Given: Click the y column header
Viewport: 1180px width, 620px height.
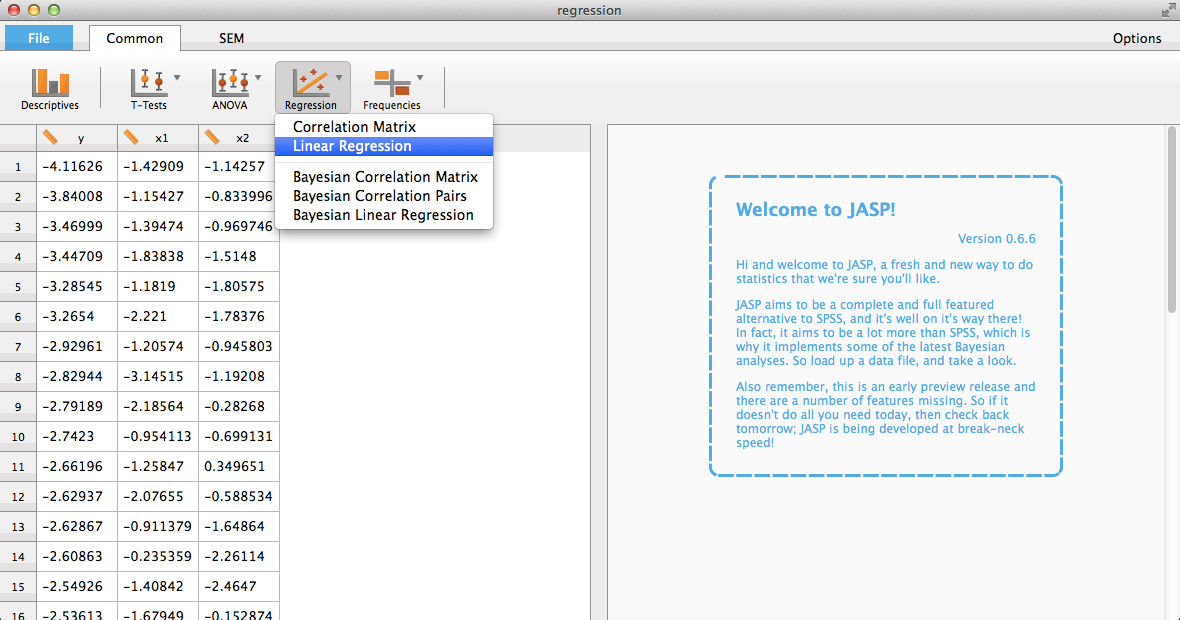Looking at the screenshot, I should (77, 138).
